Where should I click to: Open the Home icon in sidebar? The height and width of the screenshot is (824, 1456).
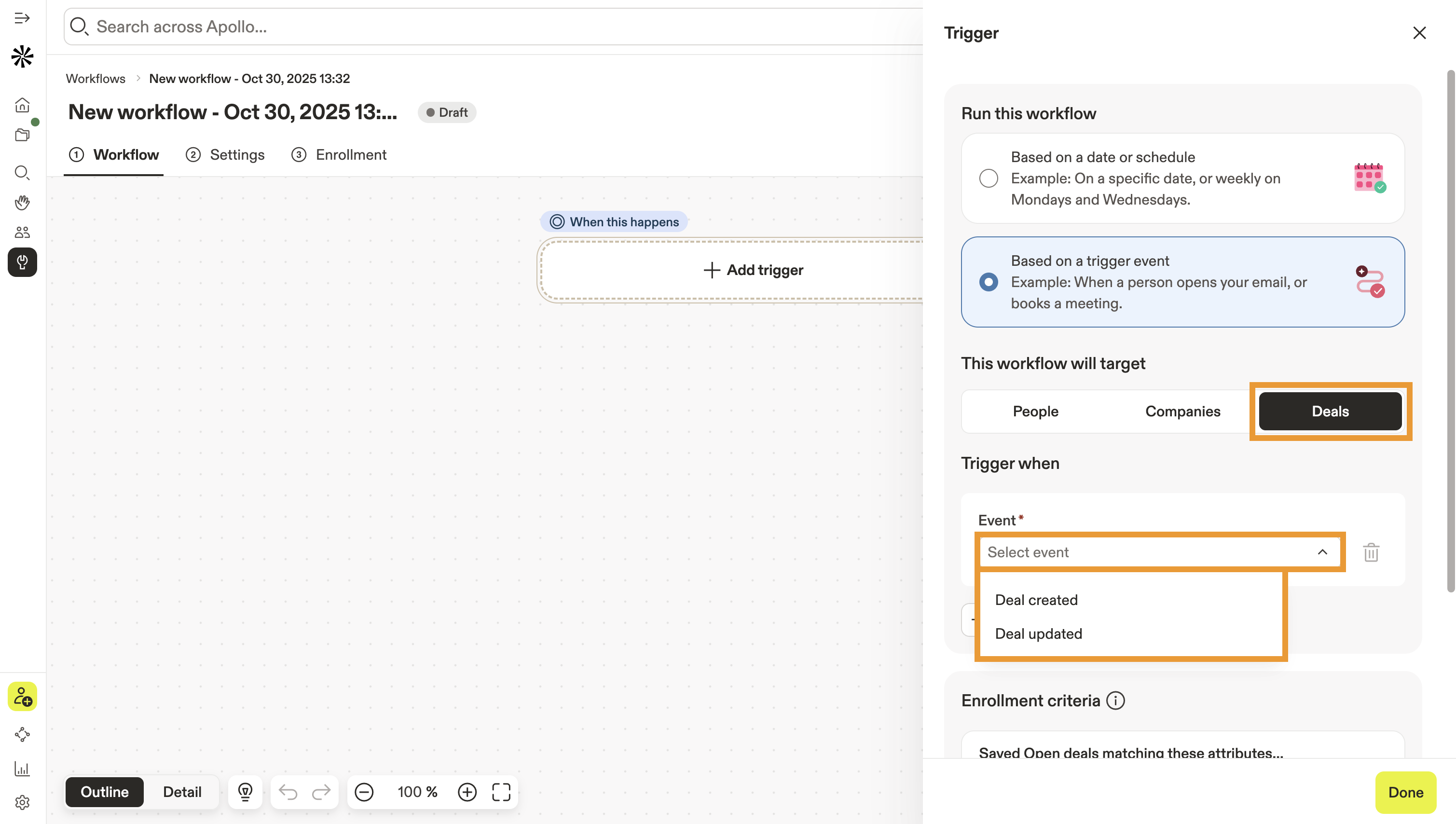click(22, 105)
